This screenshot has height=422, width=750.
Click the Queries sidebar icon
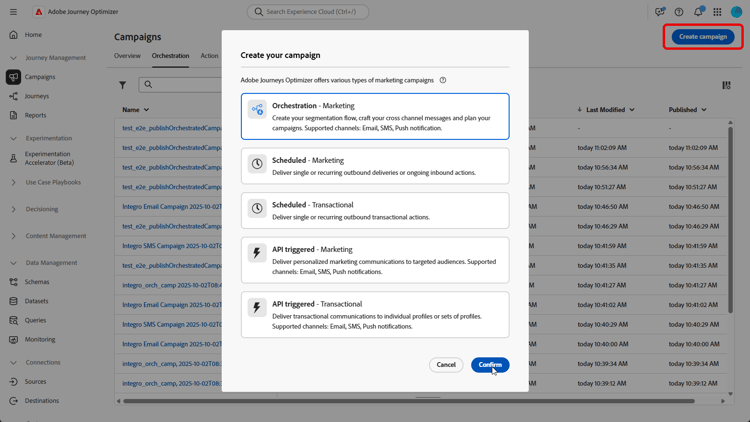pos(13,320)
